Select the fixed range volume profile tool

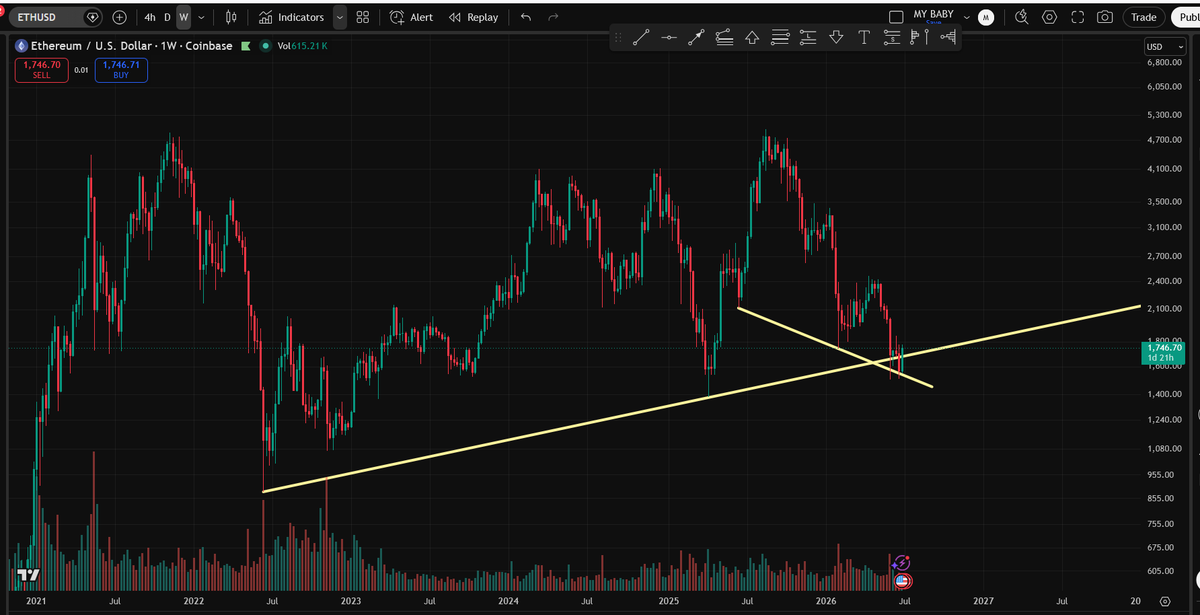(947, 38)
